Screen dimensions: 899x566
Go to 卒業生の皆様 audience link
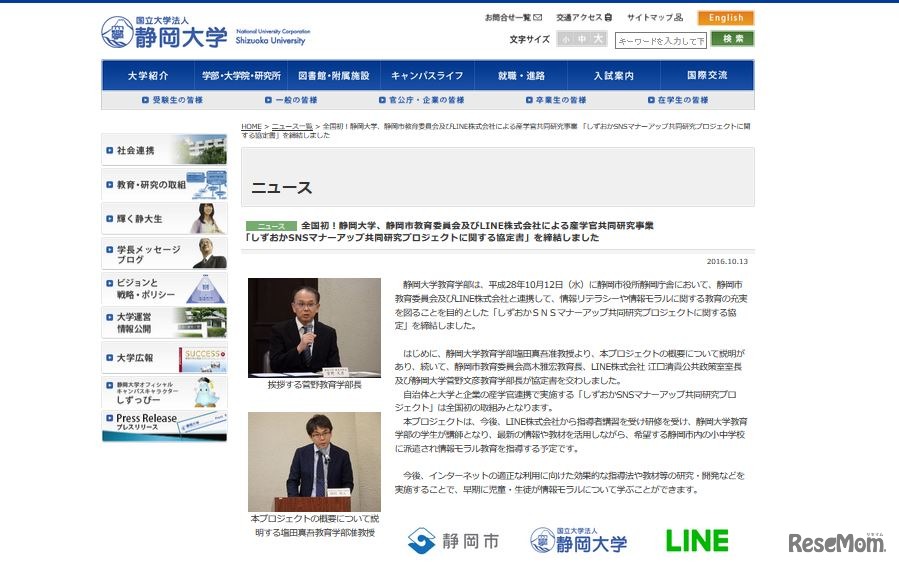point(556,100)
